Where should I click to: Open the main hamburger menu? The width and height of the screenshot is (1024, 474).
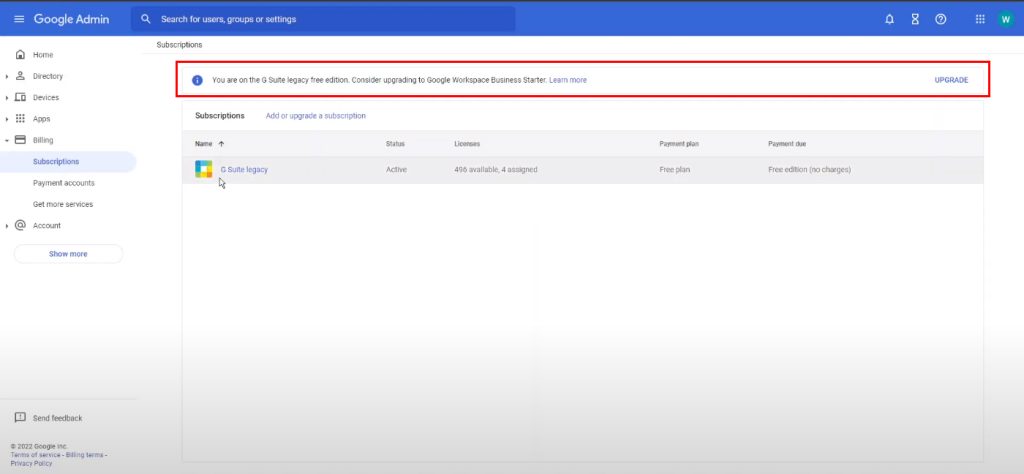[19, 19]
